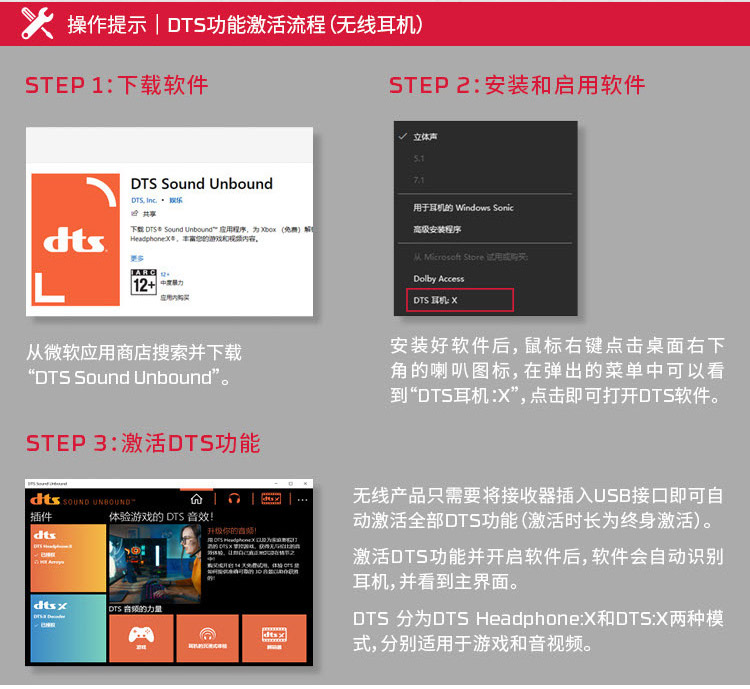Choose 高级安装程序 in the menu

tap(437, 229)
